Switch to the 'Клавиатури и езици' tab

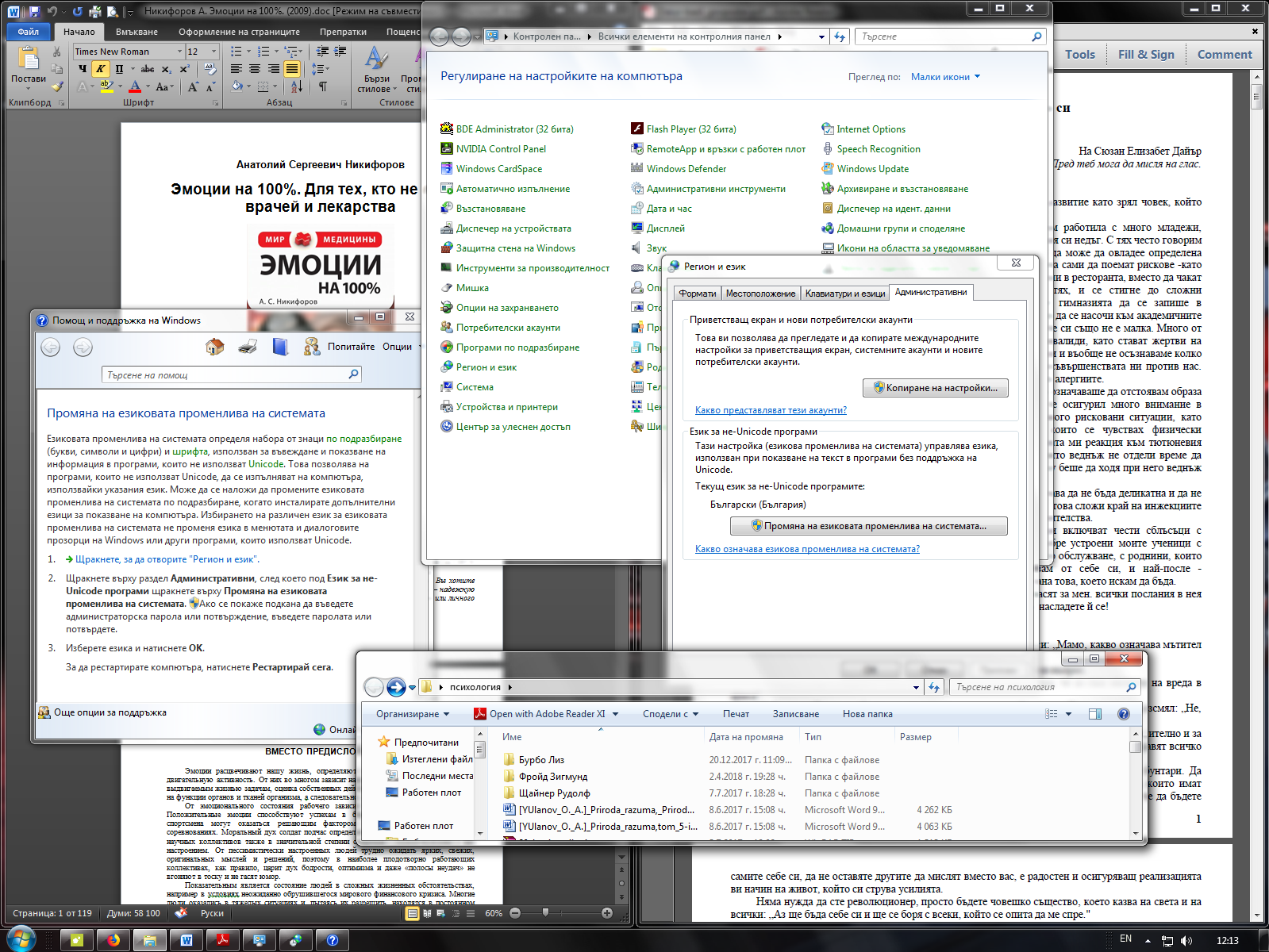[844, 294]
